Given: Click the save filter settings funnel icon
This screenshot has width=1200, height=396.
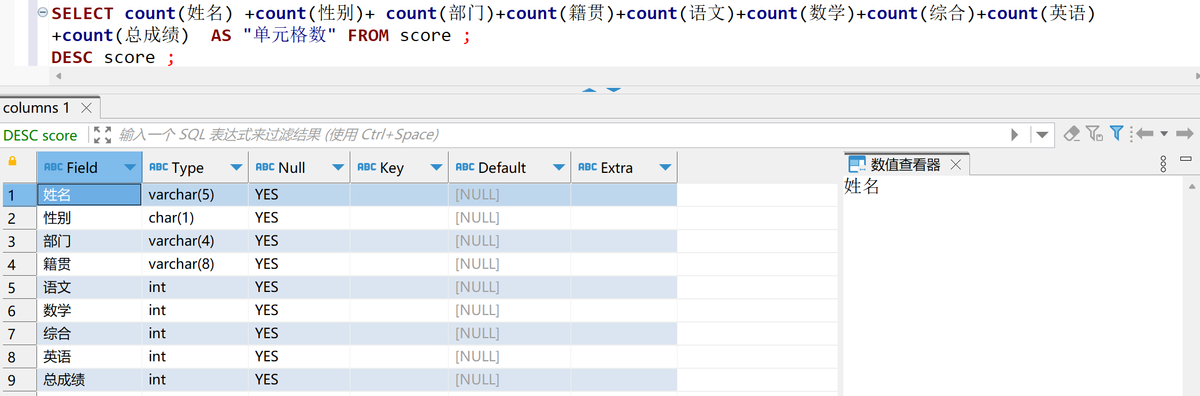Looking at the screenshot, I should (x=1094, y=133).
